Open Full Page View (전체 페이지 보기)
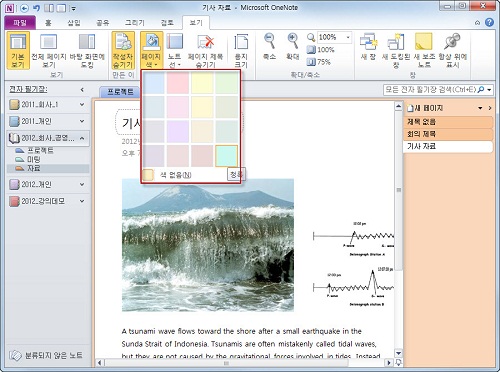The width and height of the screenshot is (500, 372). pos(49,50)
